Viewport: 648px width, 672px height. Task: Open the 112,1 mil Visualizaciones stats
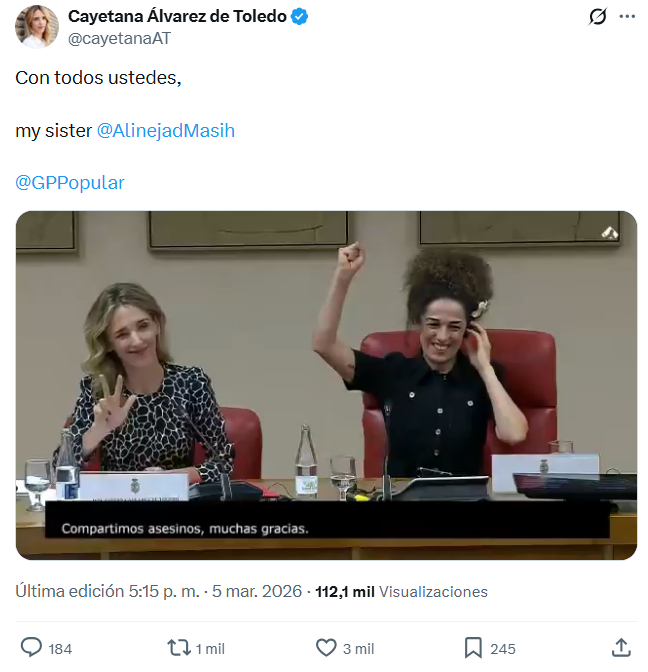tap(402, 592)
